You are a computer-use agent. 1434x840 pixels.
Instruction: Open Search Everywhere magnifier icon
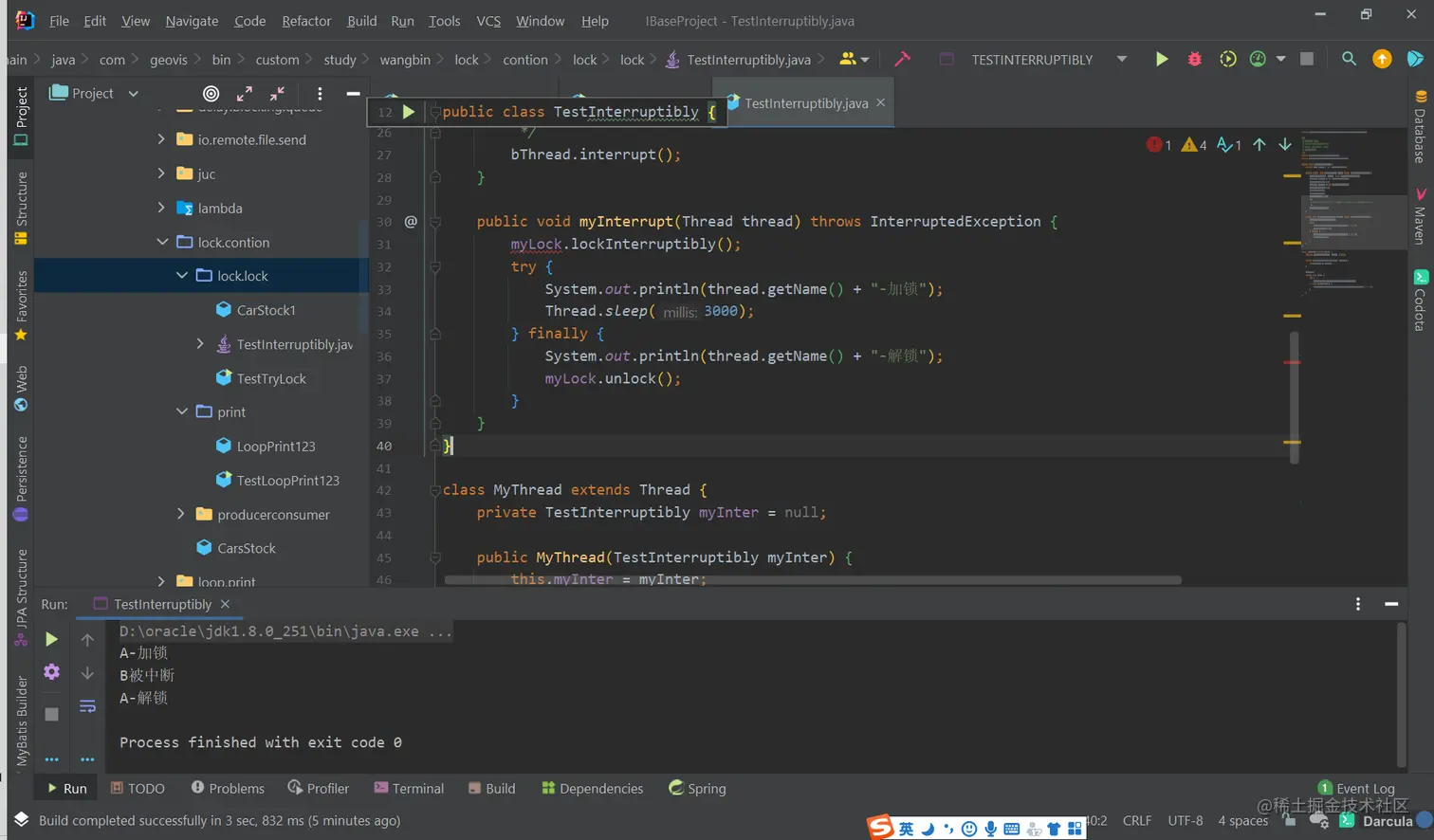point(1348,59)
